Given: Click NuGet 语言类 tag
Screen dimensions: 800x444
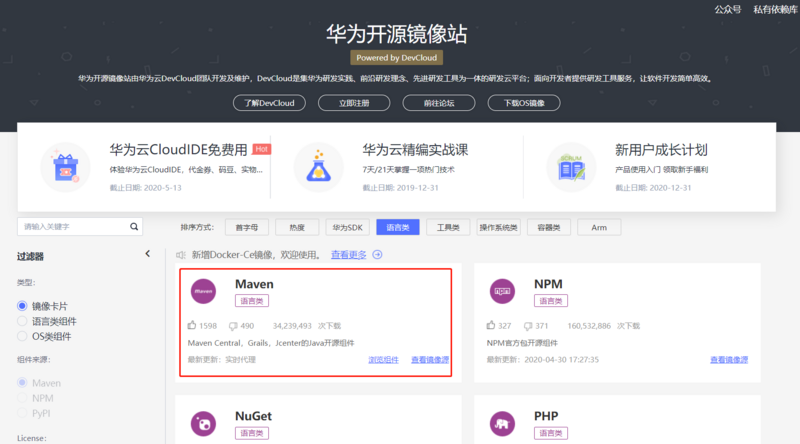Looking at the screenshot, I should coord(252,433).
